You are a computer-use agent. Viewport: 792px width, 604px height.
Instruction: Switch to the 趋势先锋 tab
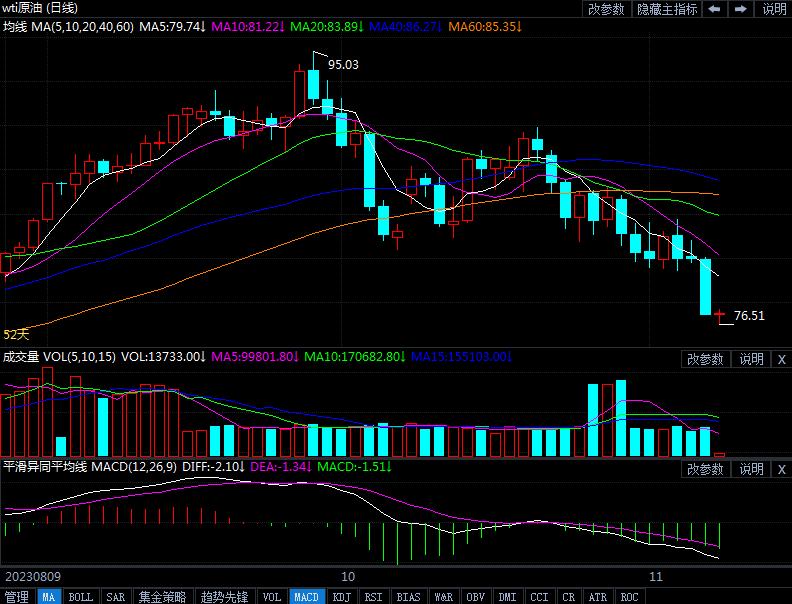click(224, 597)
